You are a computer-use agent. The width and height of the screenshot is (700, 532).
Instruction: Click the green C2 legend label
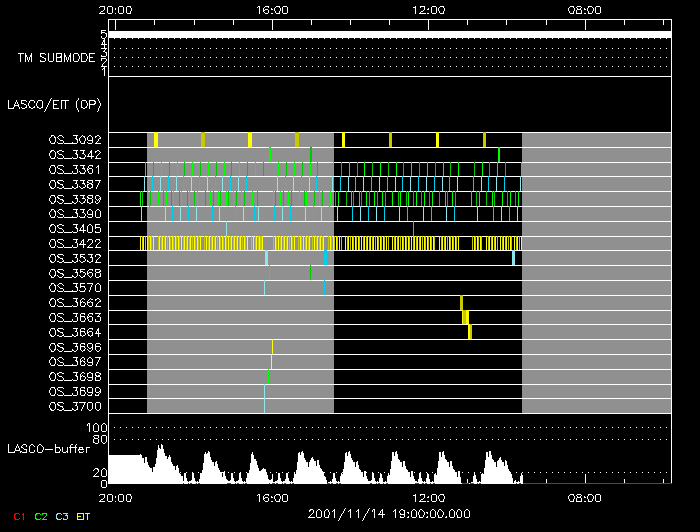coord(40,516)
